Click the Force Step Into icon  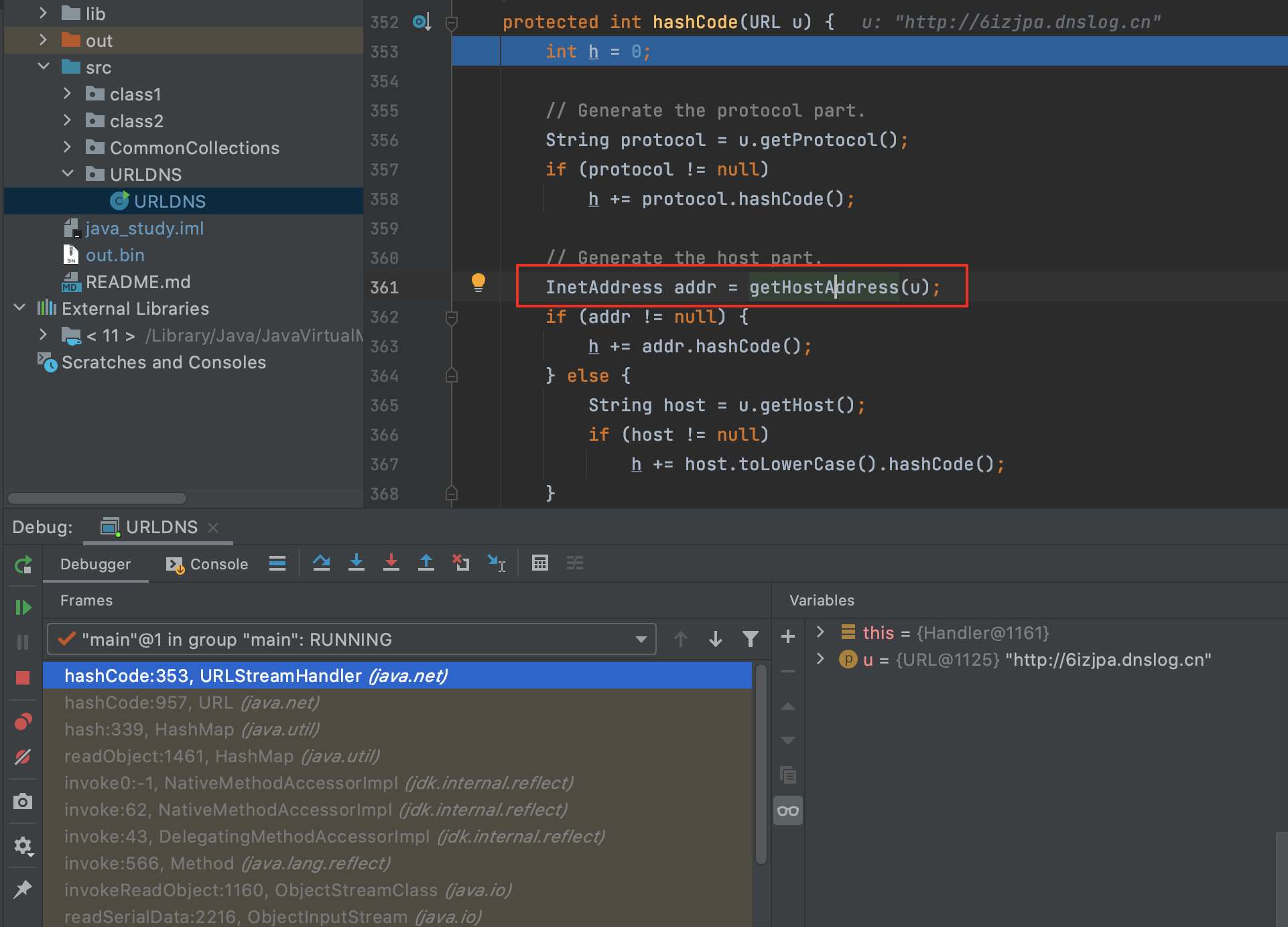(391, 563)
